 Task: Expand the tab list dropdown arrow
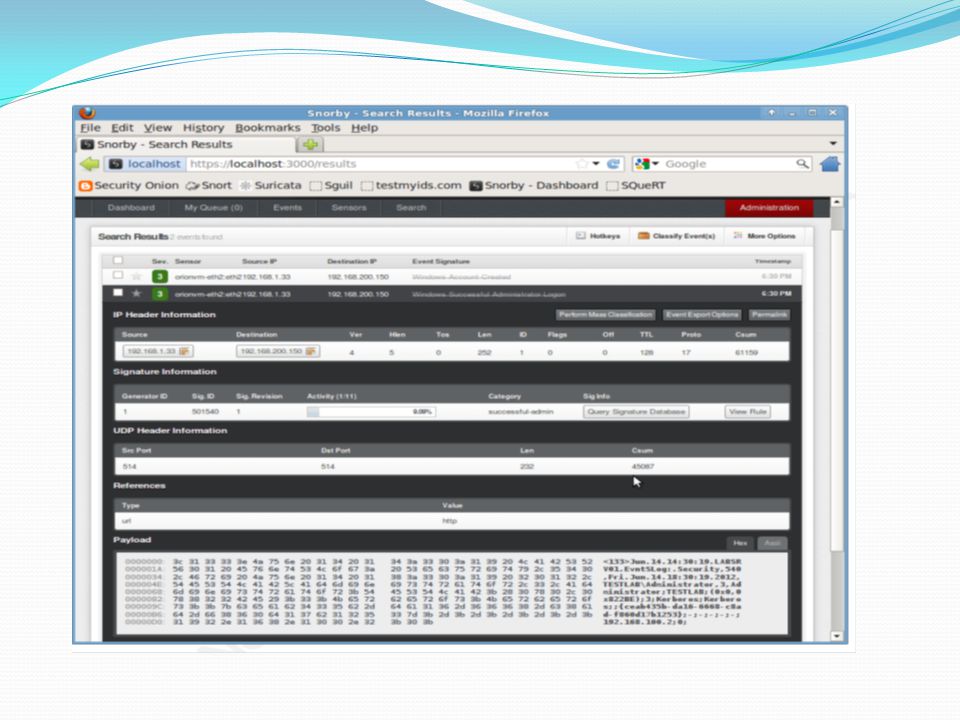click(x=833, y=144)
